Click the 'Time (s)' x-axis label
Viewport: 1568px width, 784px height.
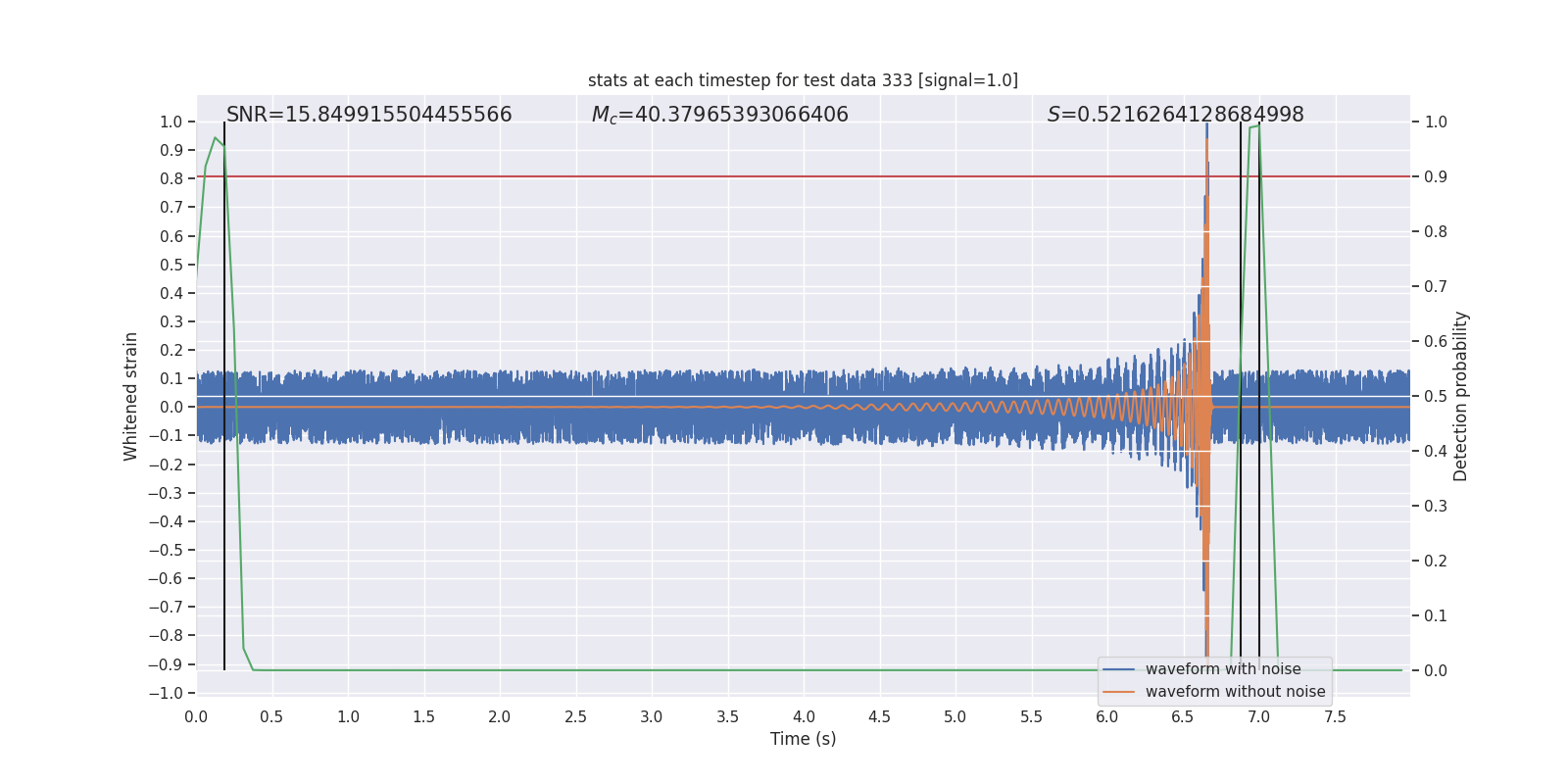coord(803,739)
